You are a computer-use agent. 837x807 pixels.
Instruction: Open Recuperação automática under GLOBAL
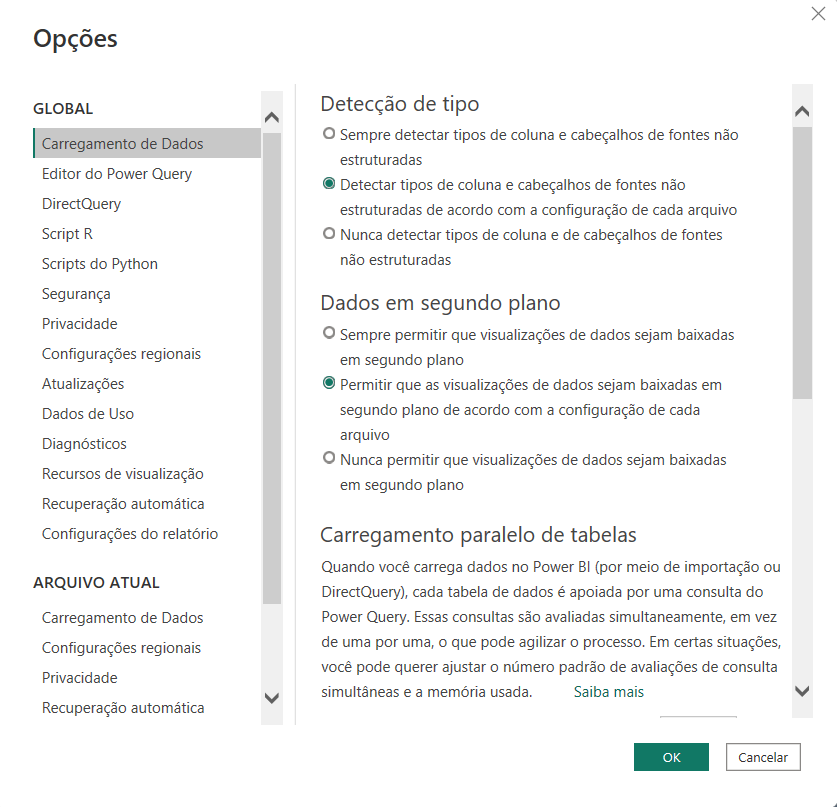(123, 503)
